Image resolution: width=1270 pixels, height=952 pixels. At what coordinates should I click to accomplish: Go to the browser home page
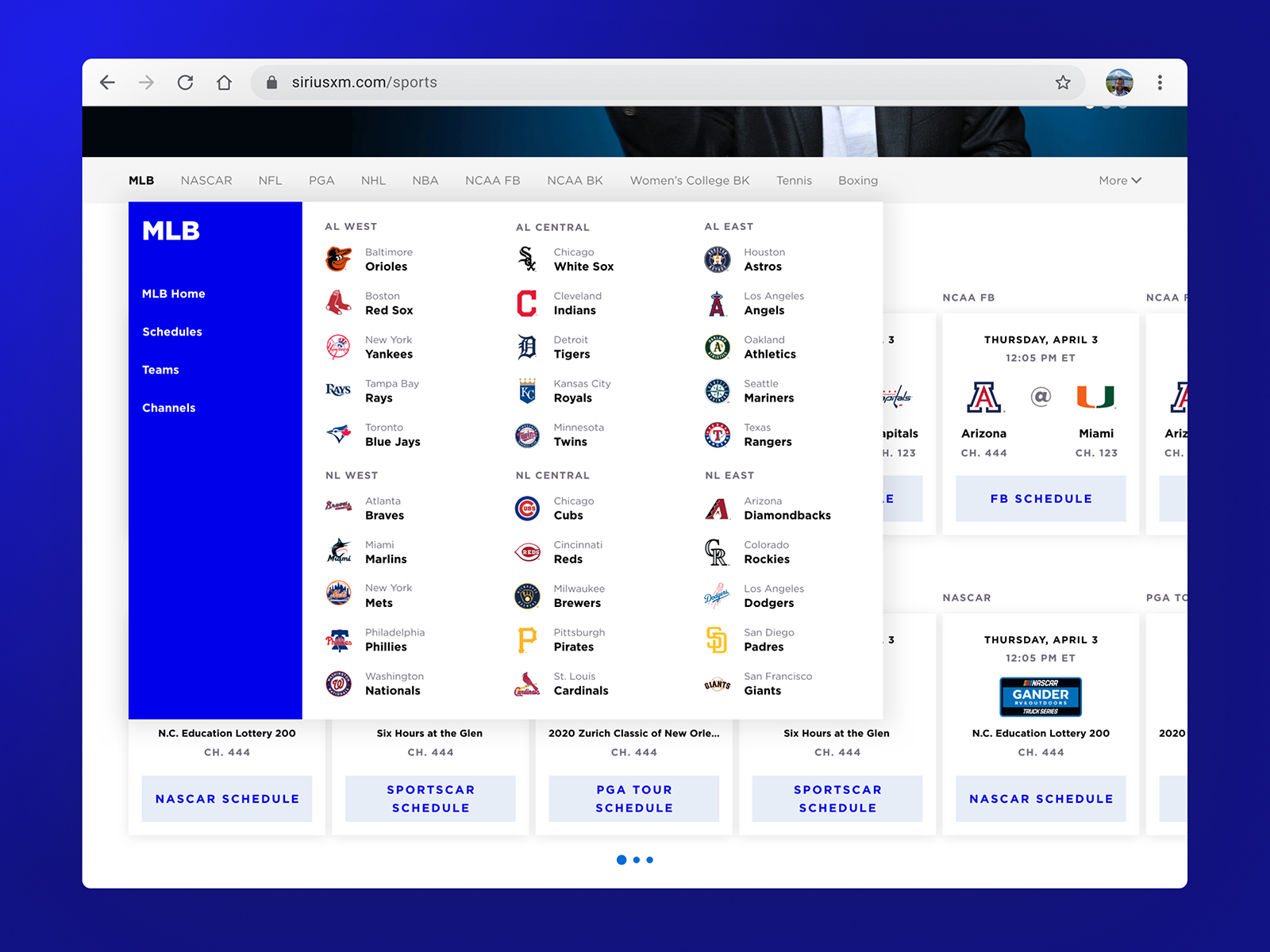224,83
